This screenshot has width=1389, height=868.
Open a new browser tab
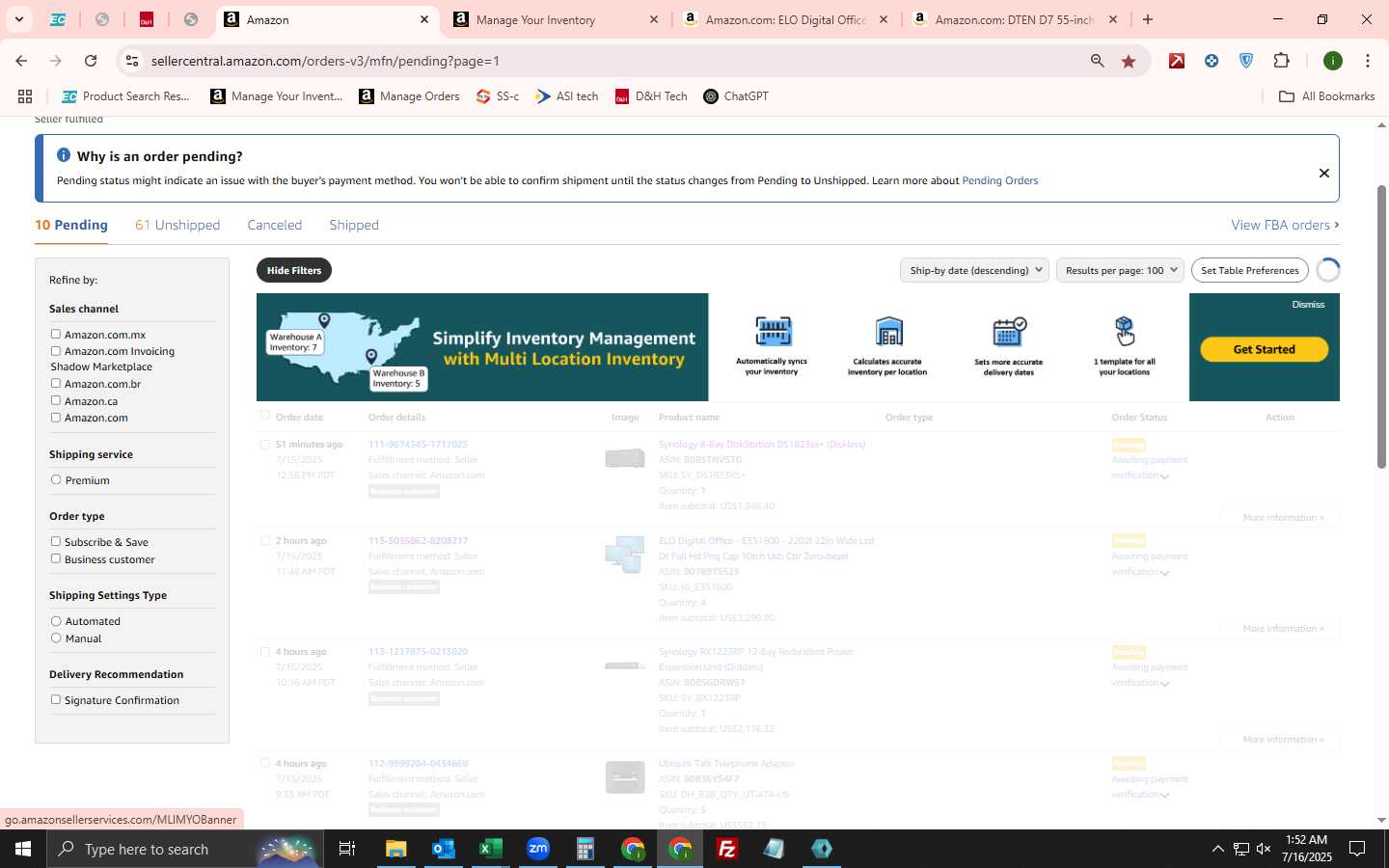1148,19
